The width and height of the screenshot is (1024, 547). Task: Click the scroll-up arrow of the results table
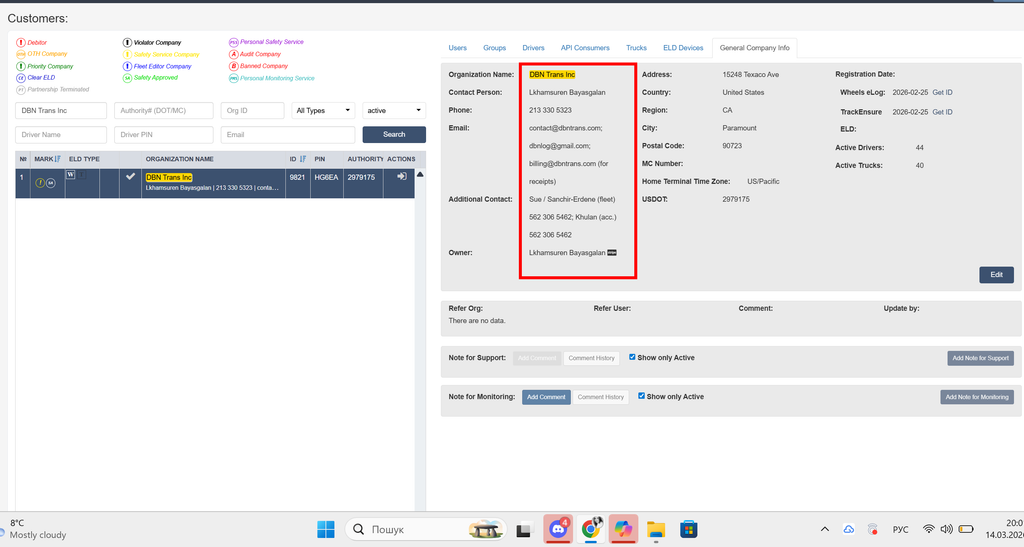pos(420,174)
